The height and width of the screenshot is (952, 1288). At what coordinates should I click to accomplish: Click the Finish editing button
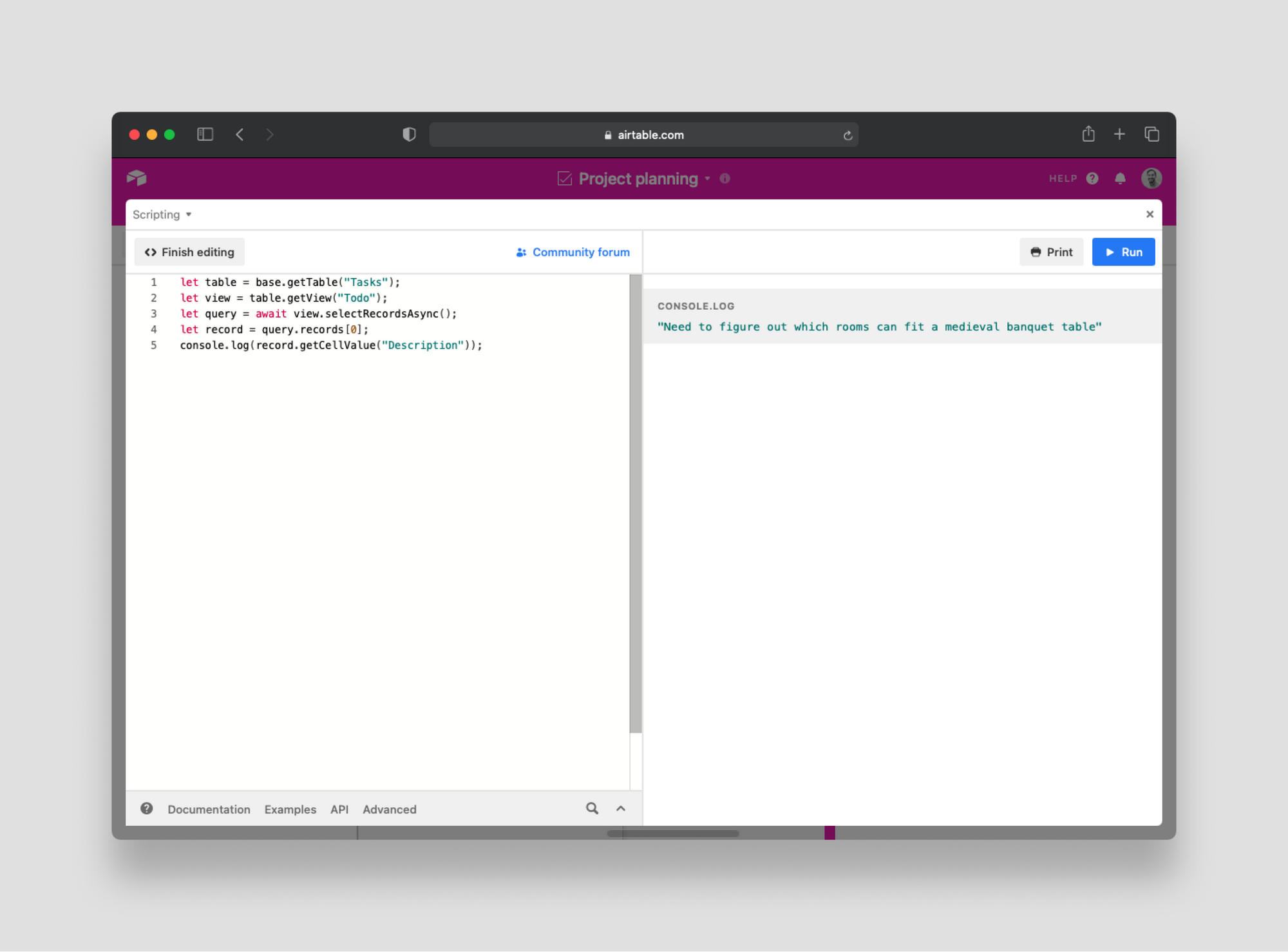pyautogui.click(x=189, y=252)
